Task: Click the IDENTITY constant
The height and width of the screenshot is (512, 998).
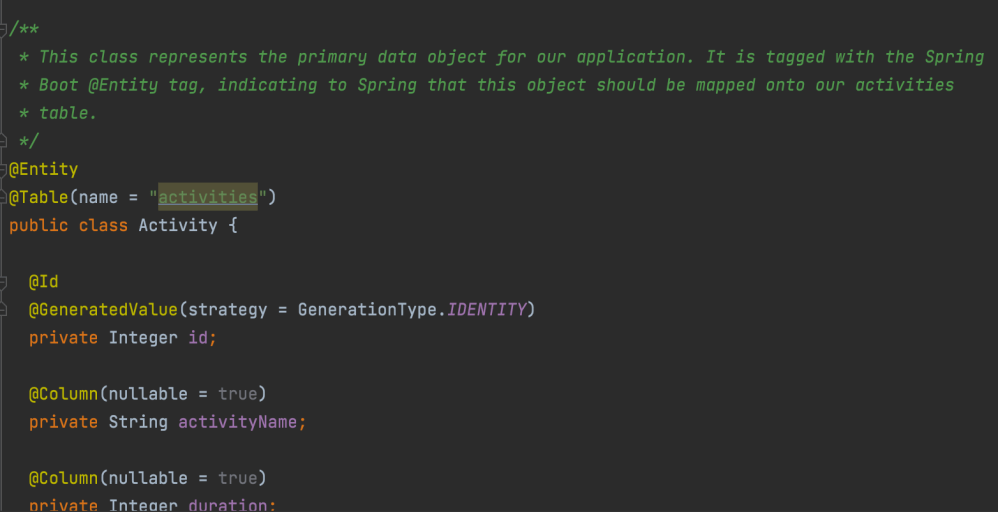Action: (x=486, y=310)
